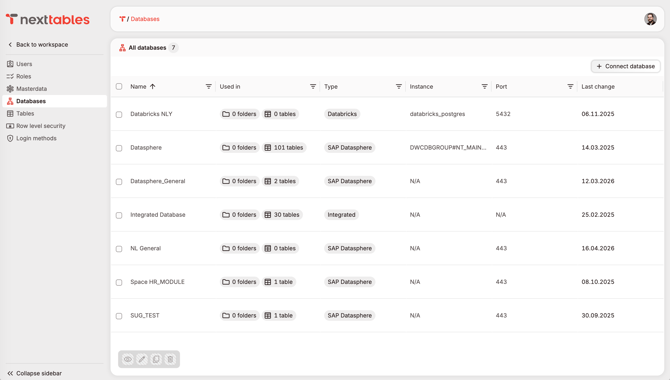Screen dimensions: 670x380
Task: Click the edit pencil icon in bottom toolbar
Action: point(142,359)
